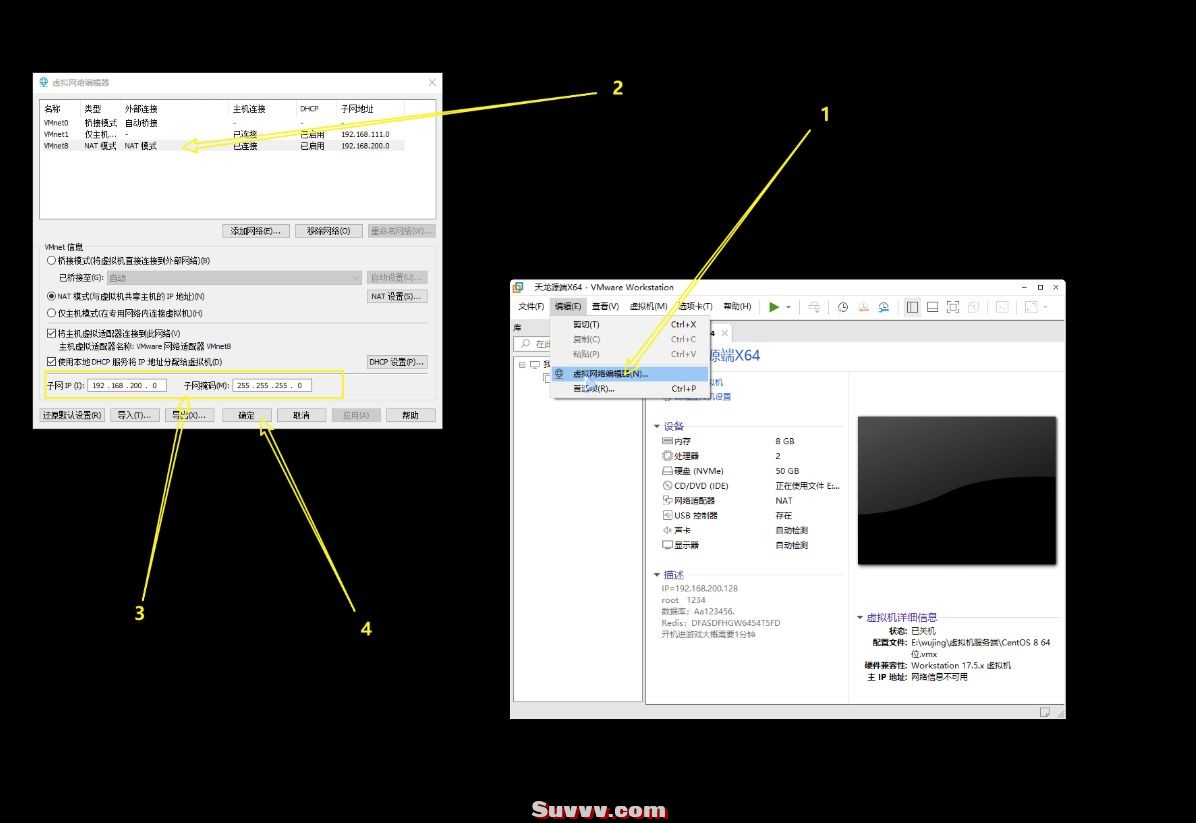Click the CD/DVD (IDE) device icon
The image size is (1196, 823).
[x=667, y=485]
